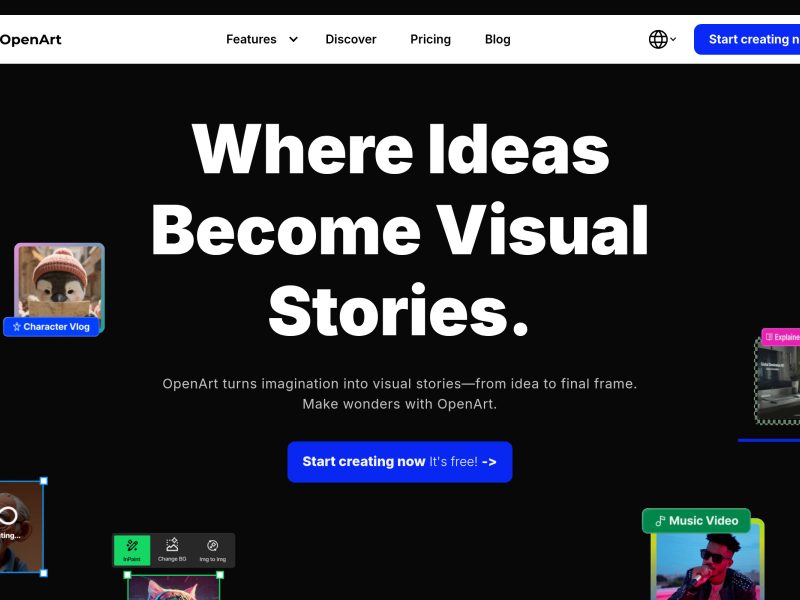
Task: Click the star icon on Character Vlog
Action: (x=16, y=327)
